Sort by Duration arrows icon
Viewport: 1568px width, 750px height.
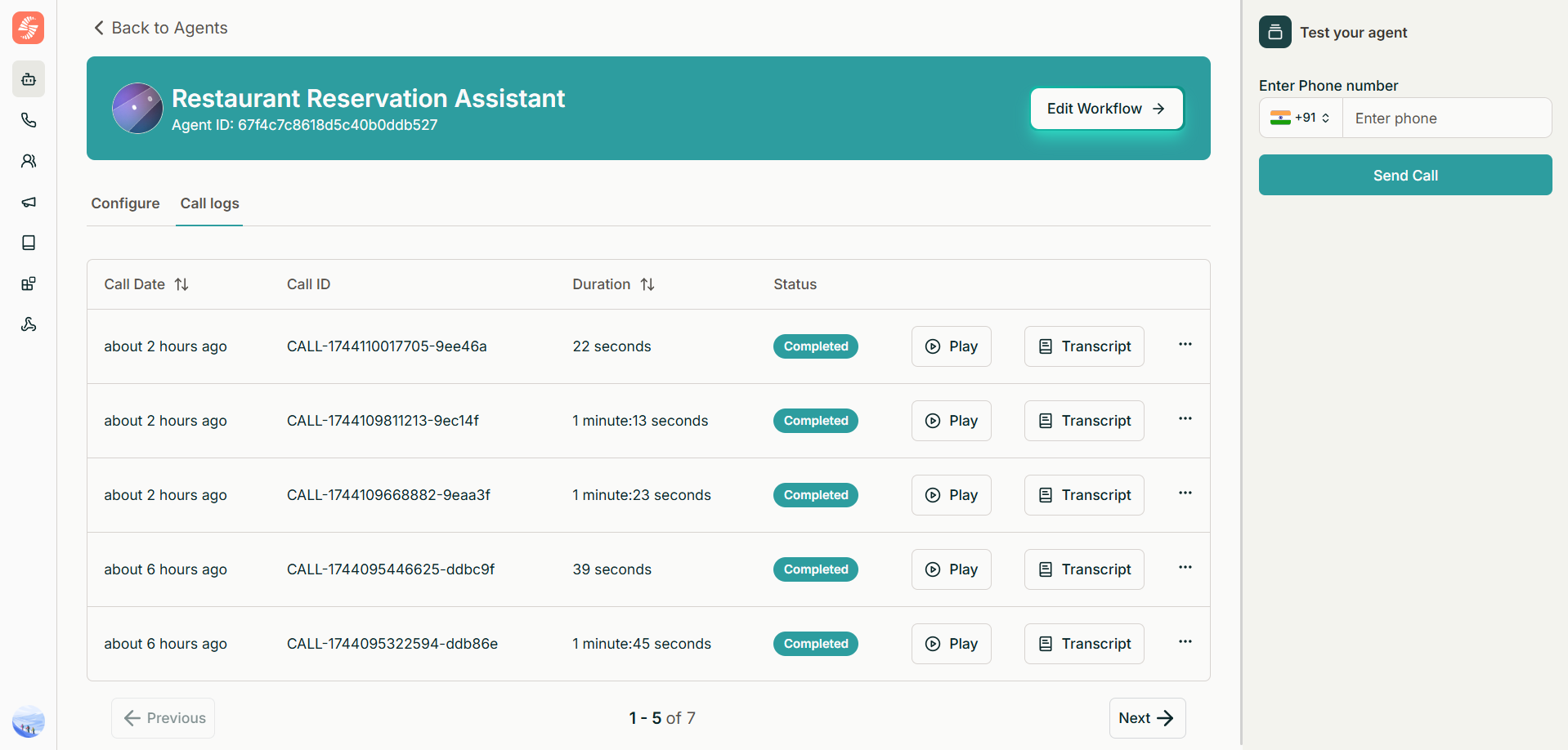[647, 284]
